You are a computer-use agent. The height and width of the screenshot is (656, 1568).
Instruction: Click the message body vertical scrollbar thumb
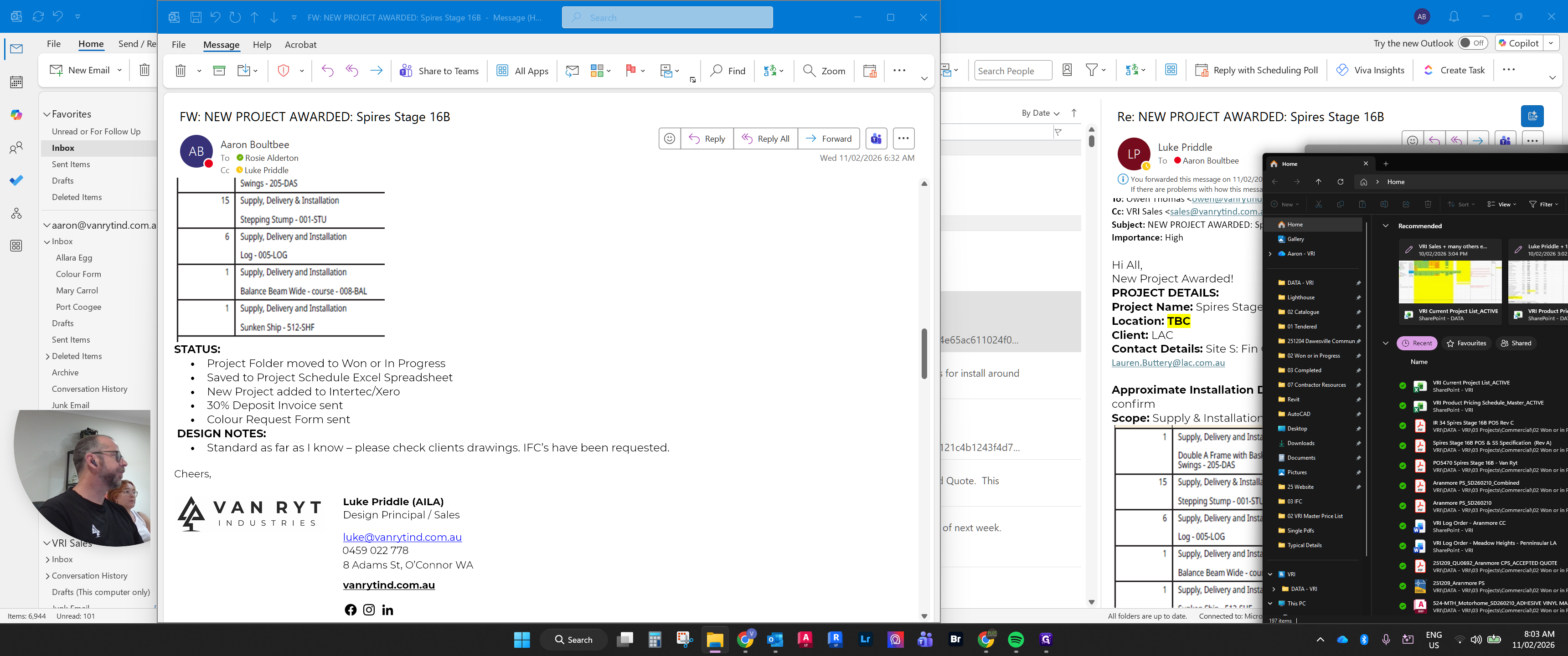pos(923,354)
